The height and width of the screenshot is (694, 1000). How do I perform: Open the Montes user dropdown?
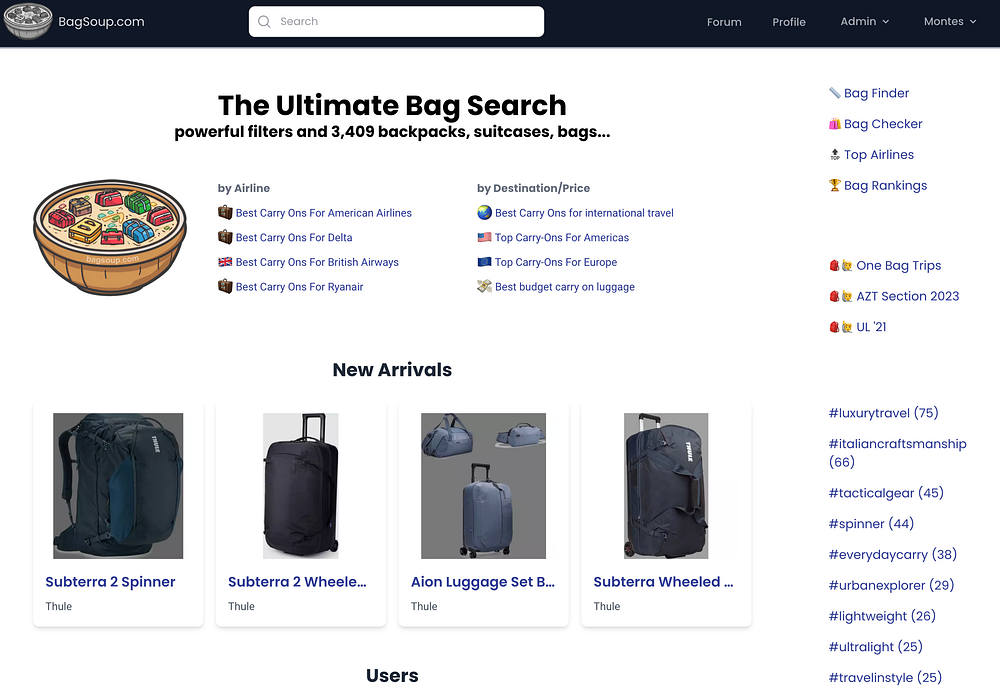click(950, 22)
